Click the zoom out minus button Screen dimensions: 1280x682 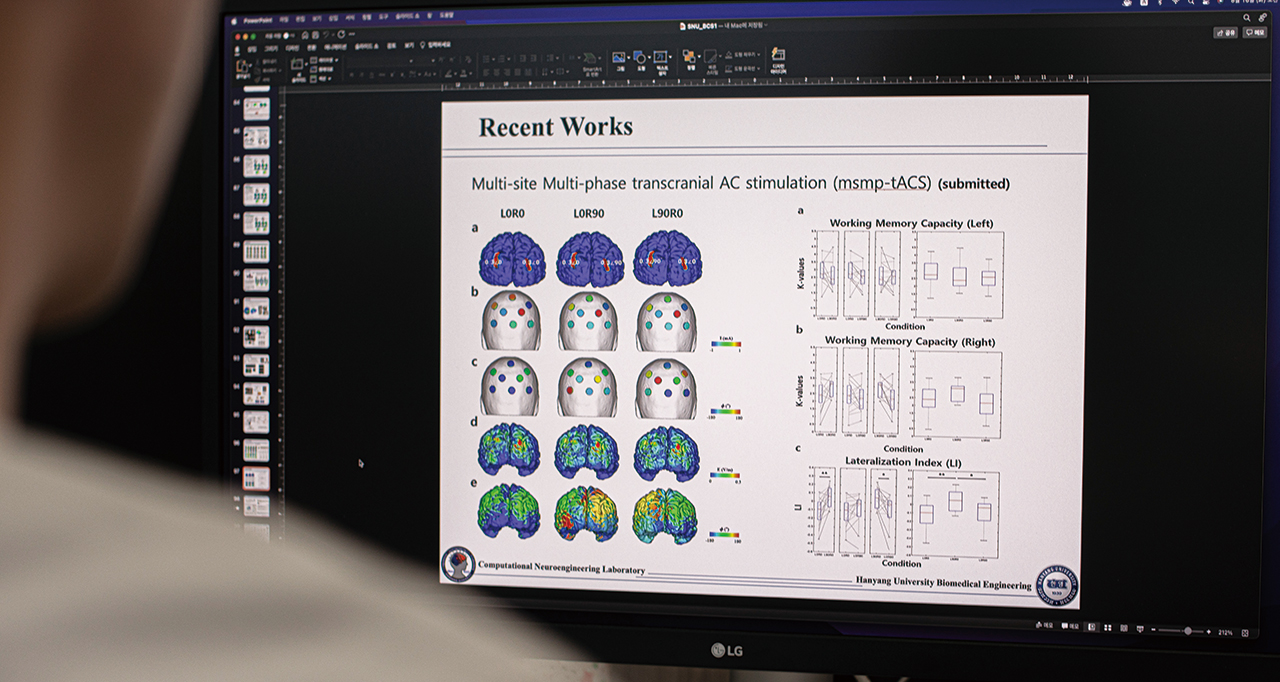[x=1153, y=630]
